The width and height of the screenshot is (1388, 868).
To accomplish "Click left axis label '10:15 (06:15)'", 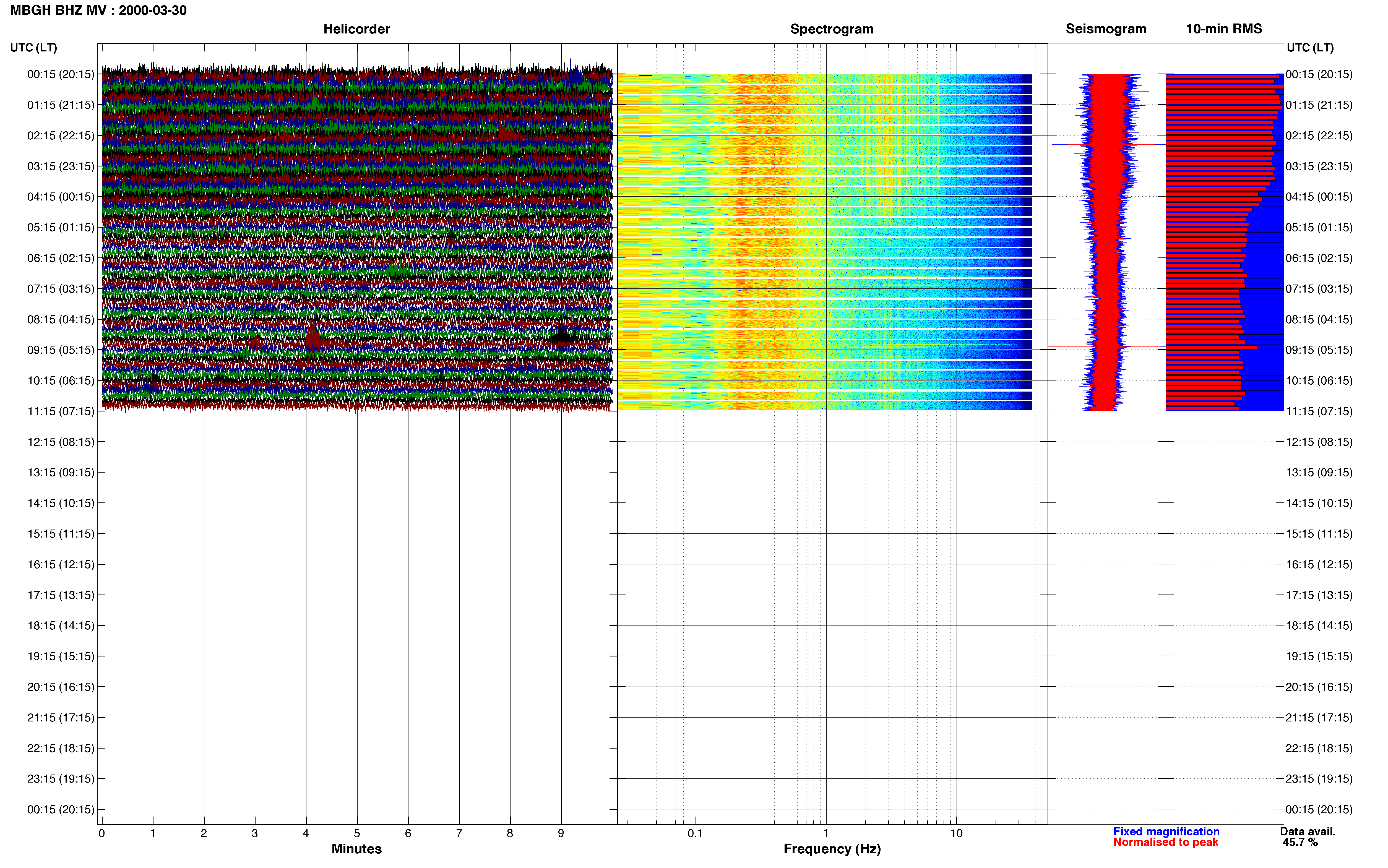I will coord(61,380).
